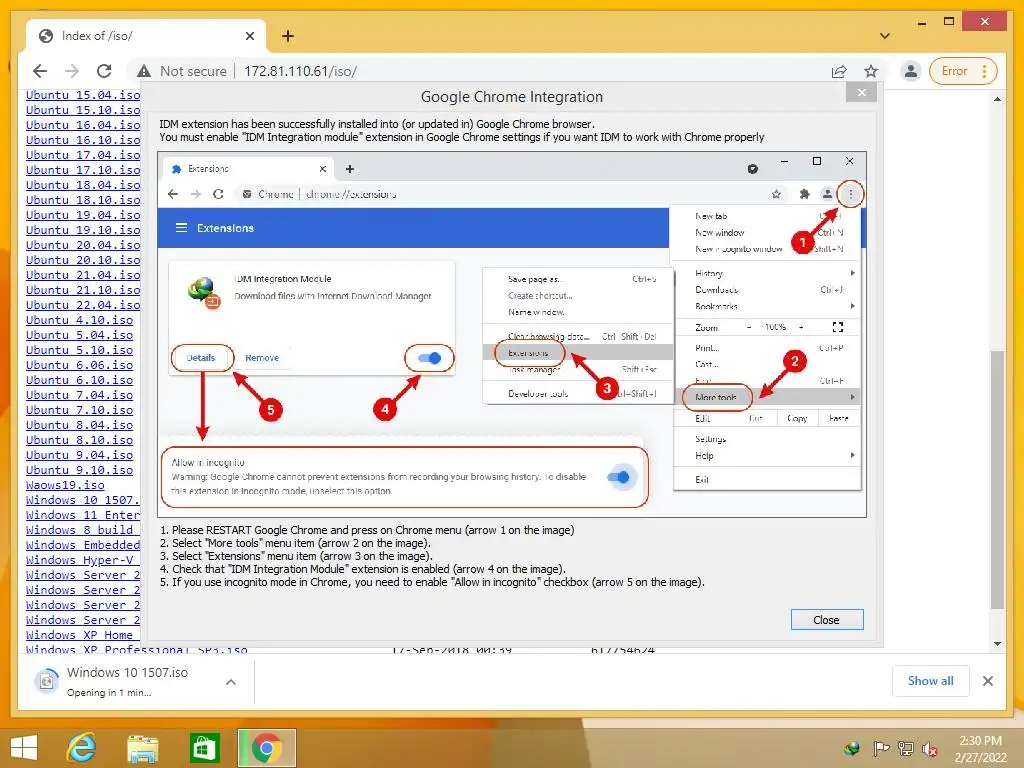The width and height of the screenshot is (1024, 768).
Task: Click the IDM tray icon
Action: (852, 748)
